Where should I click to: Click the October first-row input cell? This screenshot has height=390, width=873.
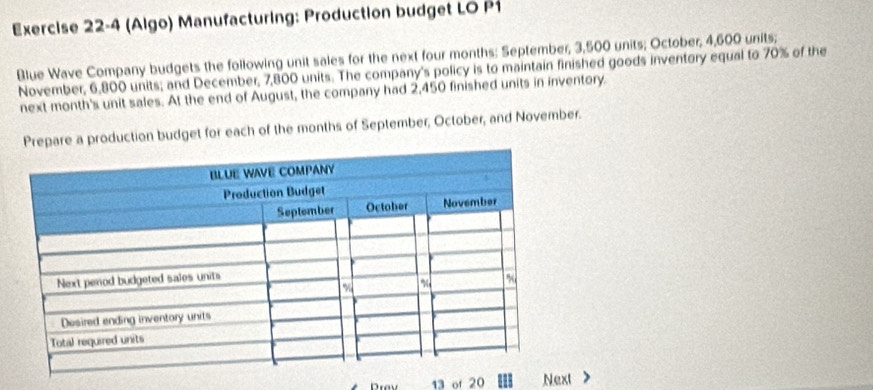382,227
